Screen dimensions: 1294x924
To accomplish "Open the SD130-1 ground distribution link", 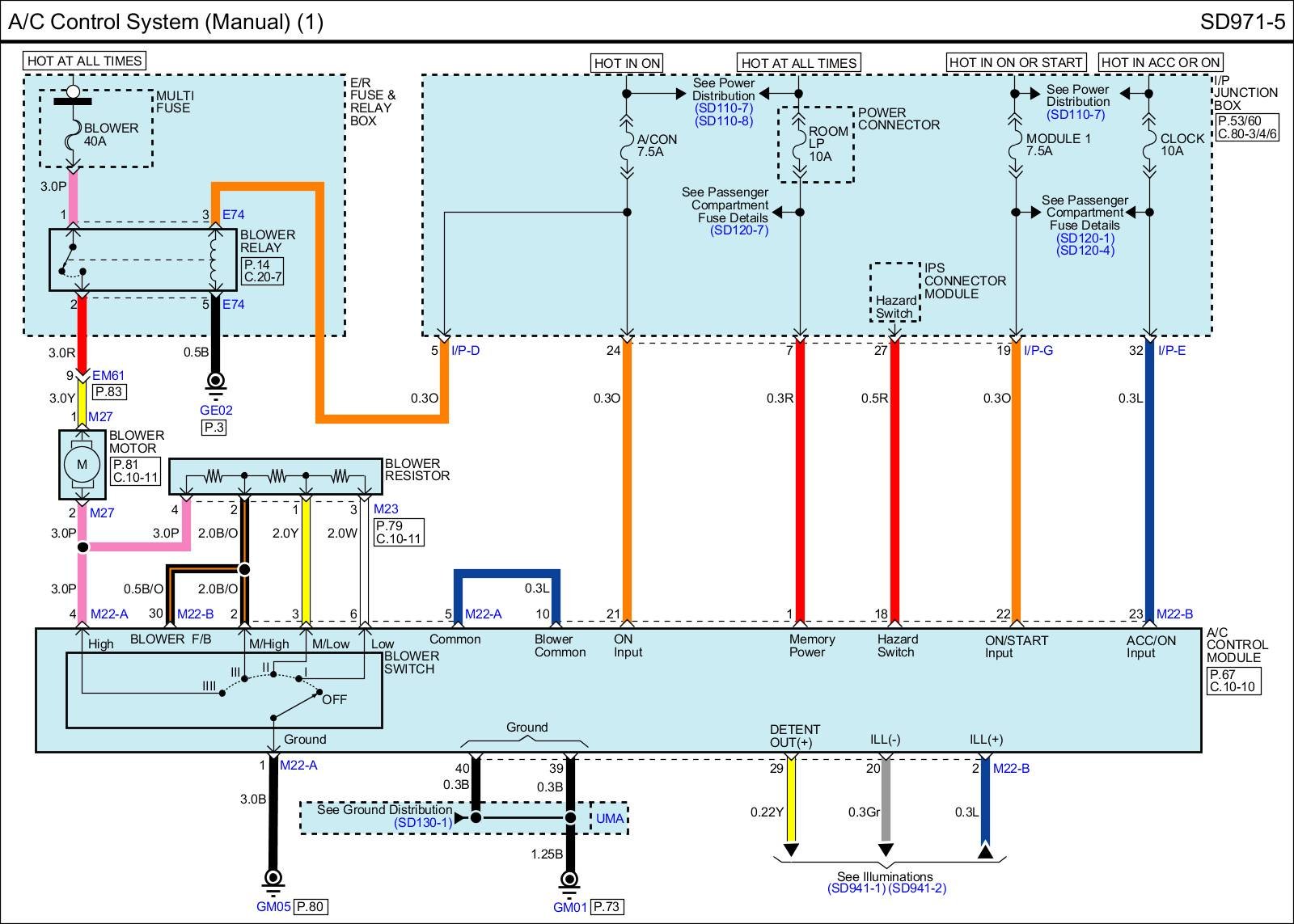I will tap(423, 822).
